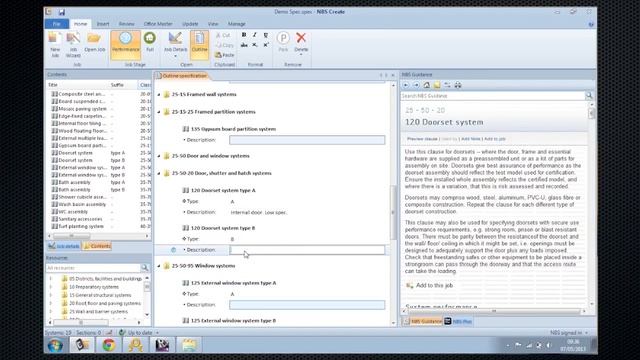Screen dimensions: 640x360
Task: Switch to the Insert ribbon tab
Action: pyautogui.click(x=102, y=24)
